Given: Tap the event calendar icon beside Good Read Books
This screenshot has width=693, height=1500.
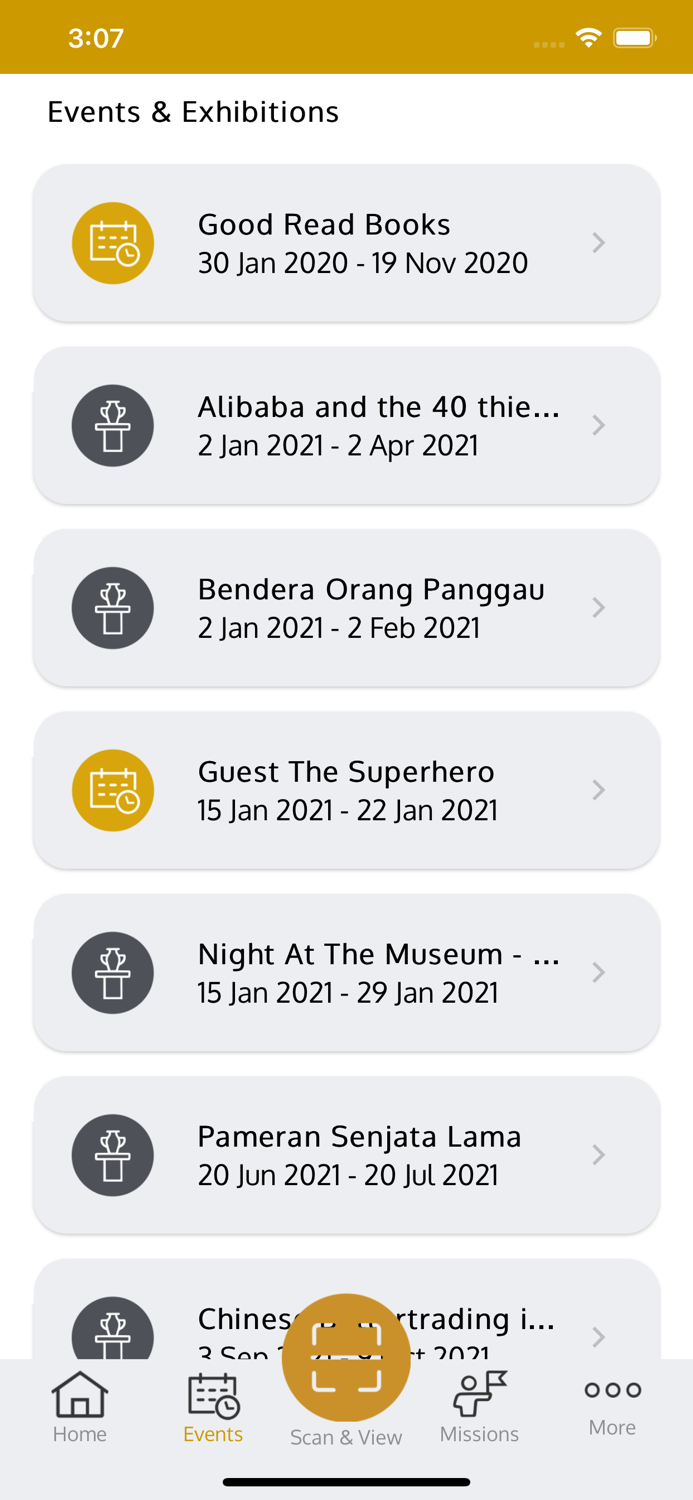Looking at the screenshot, I should click(113, 242).
